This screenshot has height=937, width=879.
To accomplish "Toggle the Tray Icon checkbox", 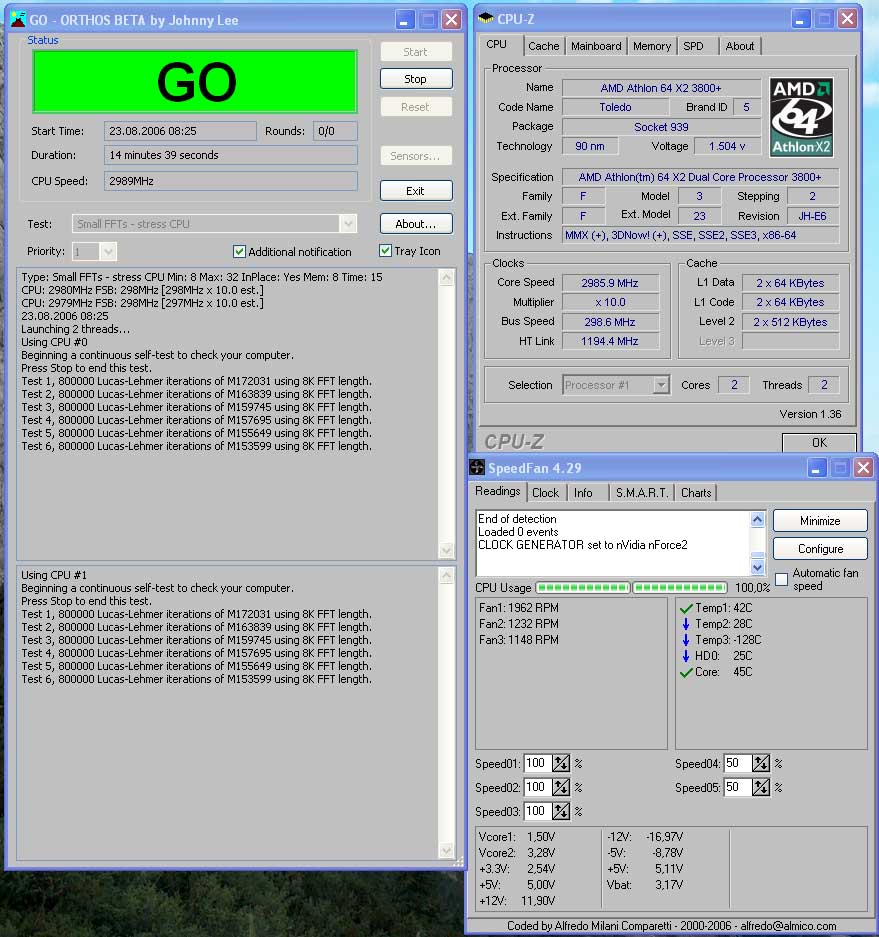I will pos(385,251).
